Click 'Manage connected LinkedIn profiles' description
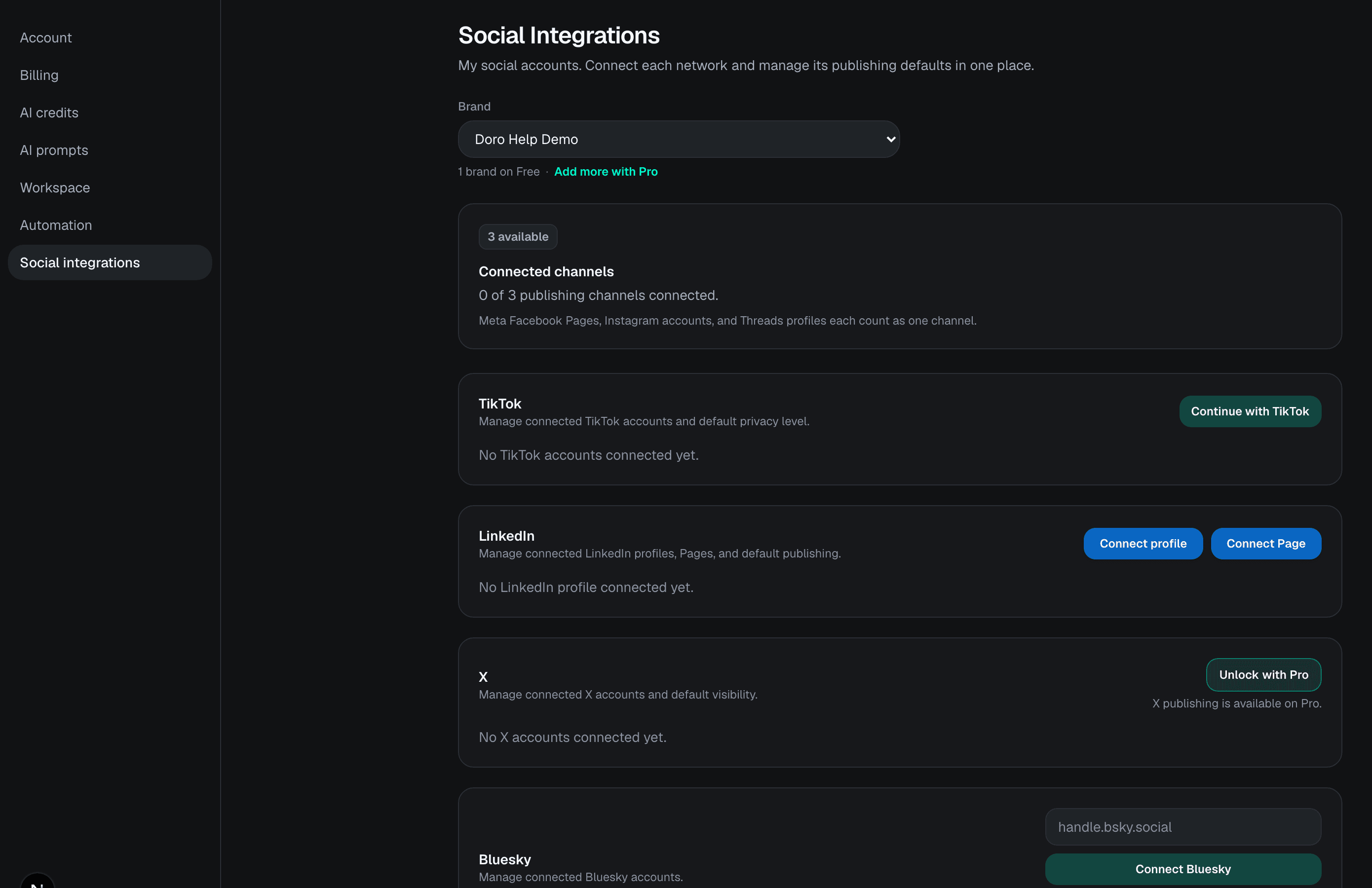 click(x=659, y=553)
